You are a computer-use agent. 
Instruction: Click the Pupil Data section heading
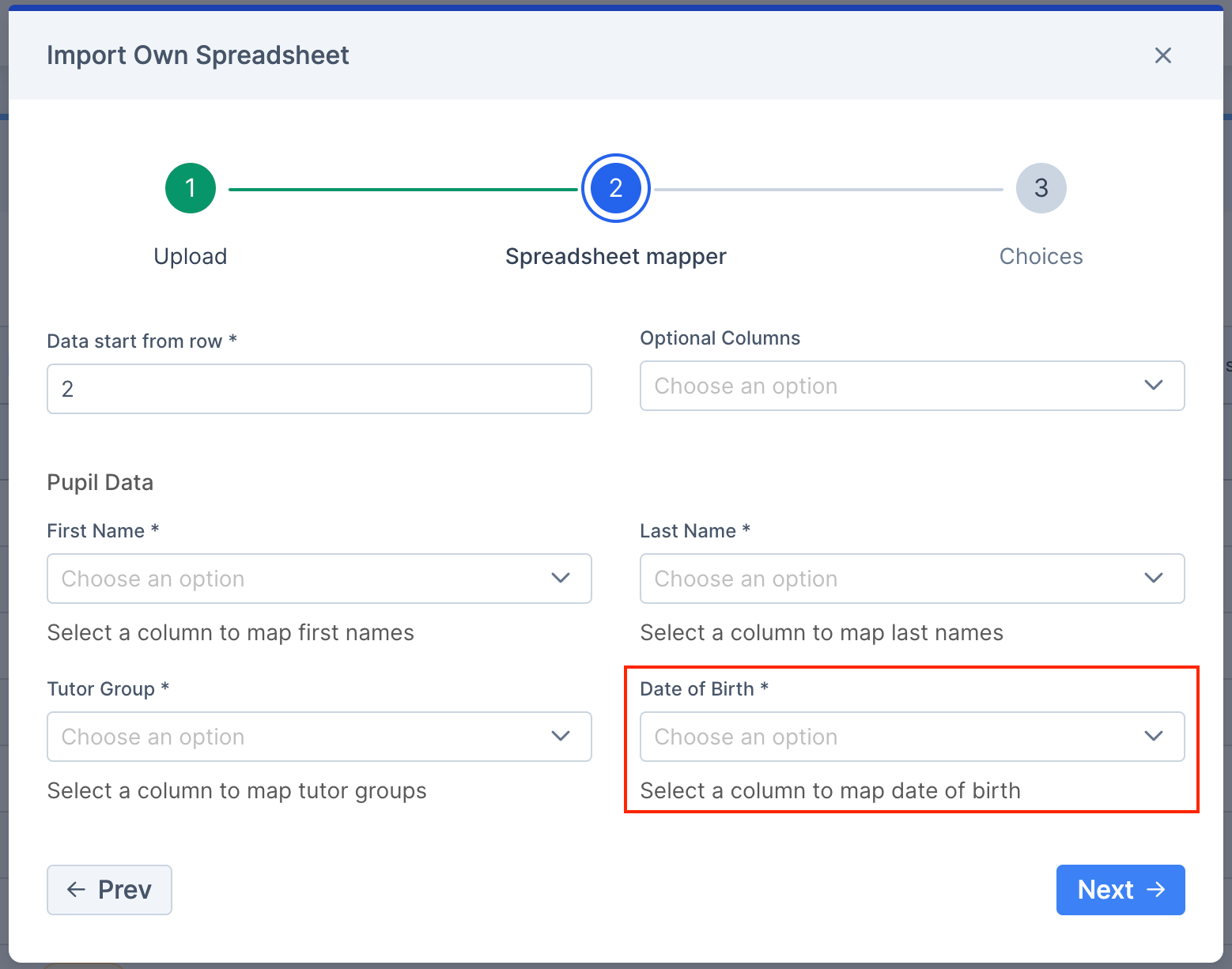click(x=100, y=482)
